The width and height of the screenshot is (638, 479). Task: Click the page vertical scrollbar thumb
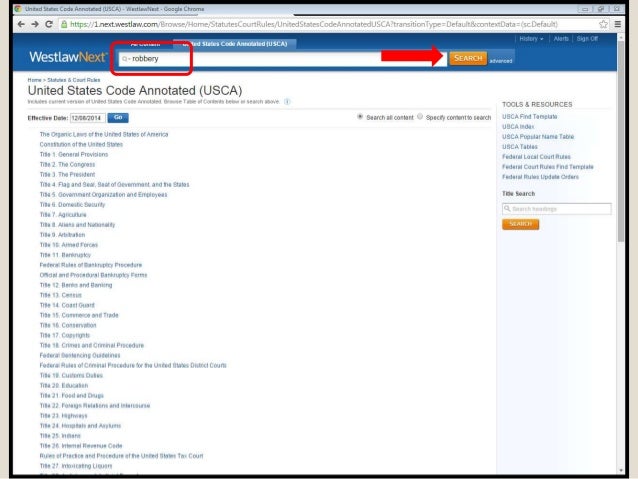point(621,142)
